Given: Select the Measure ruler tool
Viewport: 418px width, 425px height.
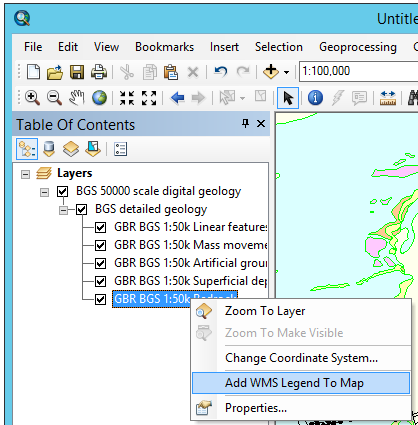Looking at the screenshot, I should point(388,98).
